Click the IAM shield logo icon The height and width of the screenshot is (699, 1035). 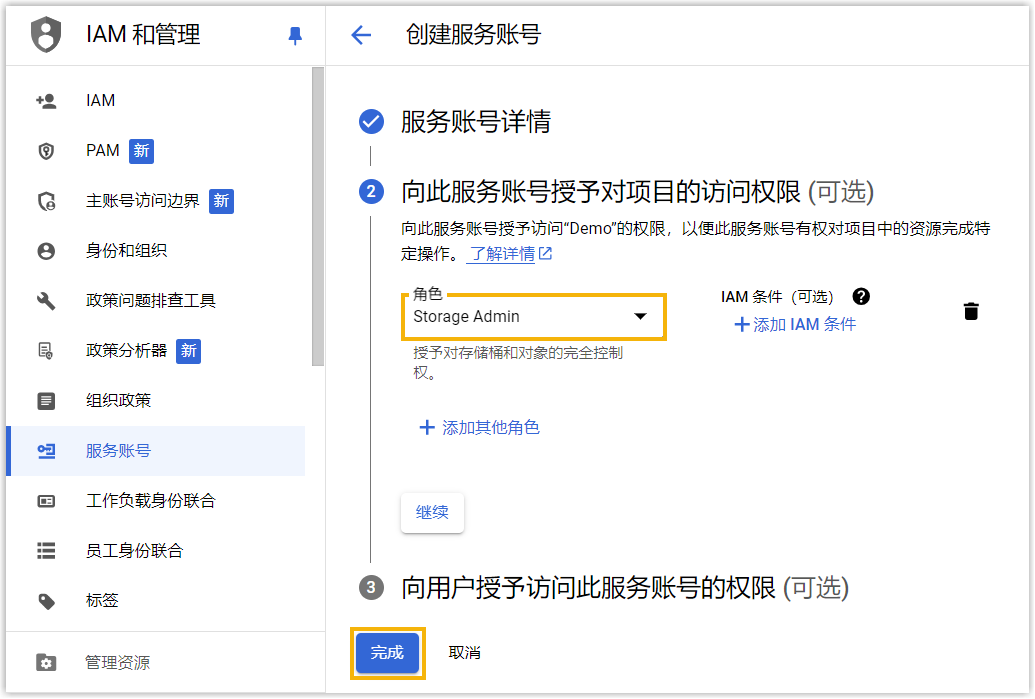pyautogui.click(x=46, y=35)
